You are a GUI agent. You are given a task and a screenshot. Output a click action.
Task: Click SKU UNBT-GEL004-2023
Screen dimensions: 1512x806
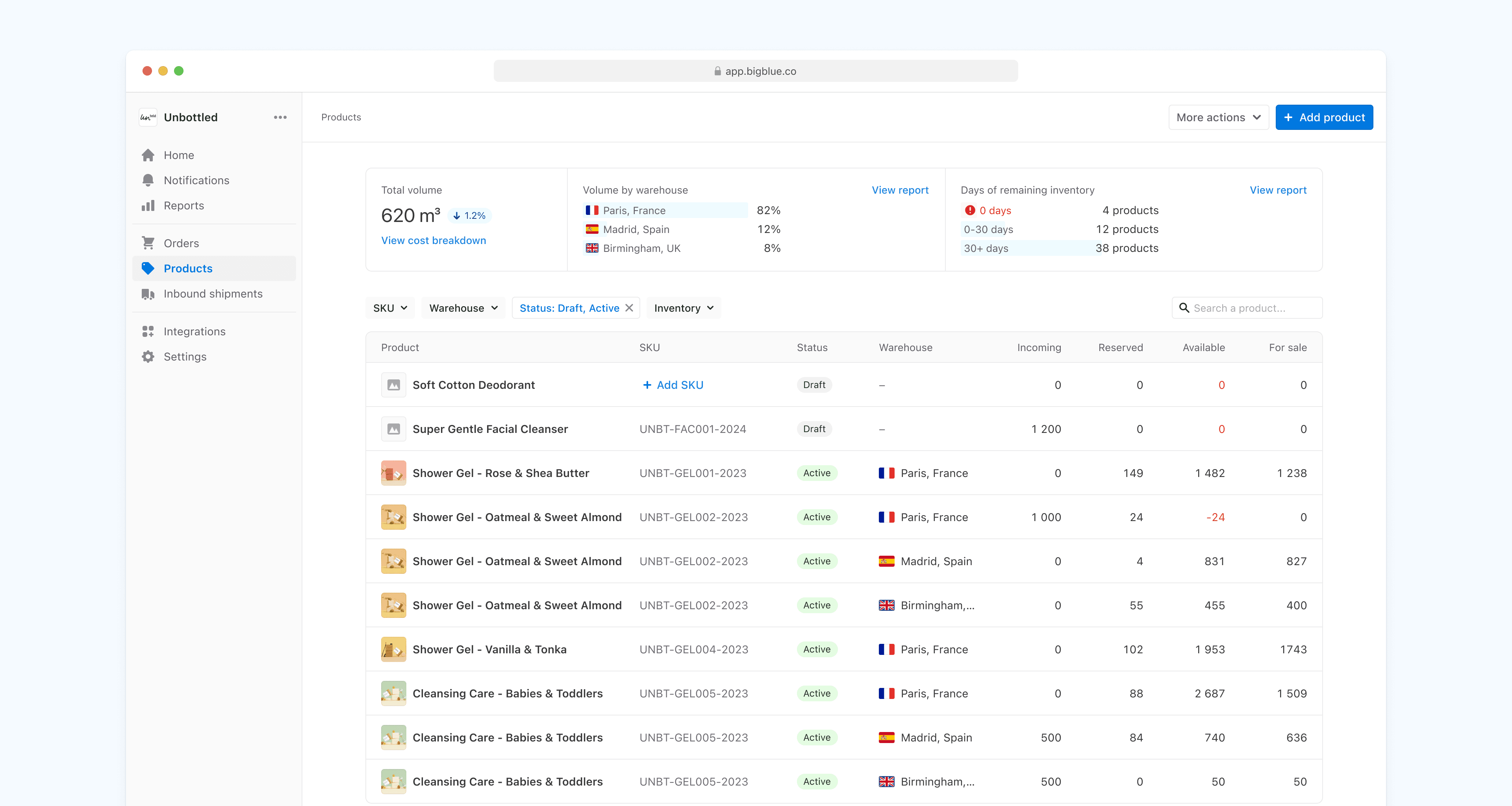pos(694,649)
